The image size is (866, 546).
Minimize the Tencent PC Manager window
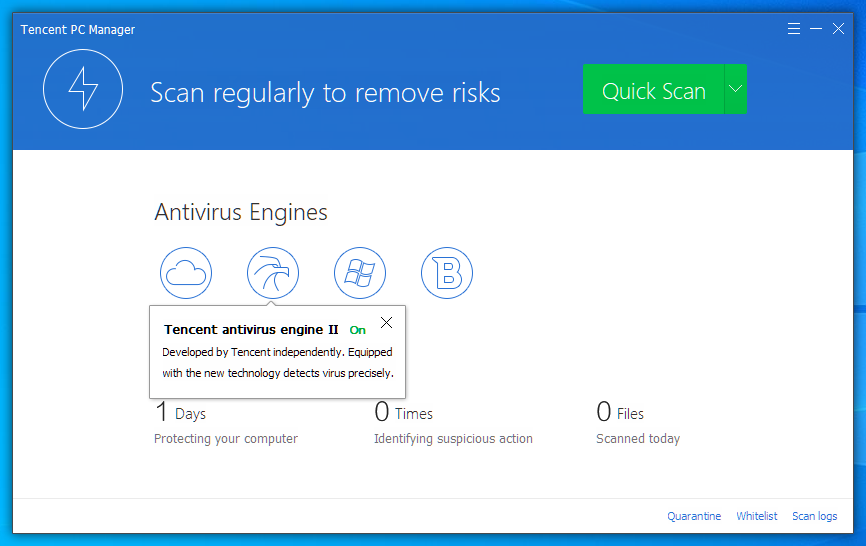click(816, 29)
